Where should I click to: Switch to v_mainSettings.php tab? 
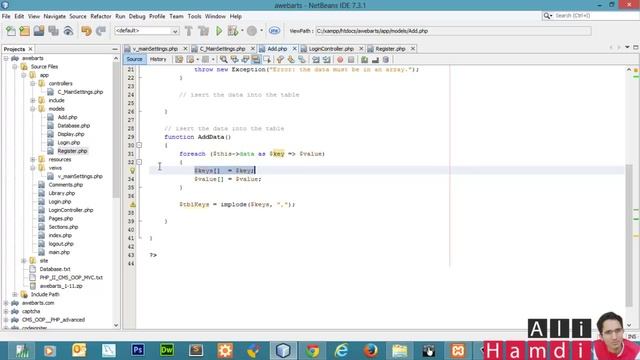coord(155,49)
